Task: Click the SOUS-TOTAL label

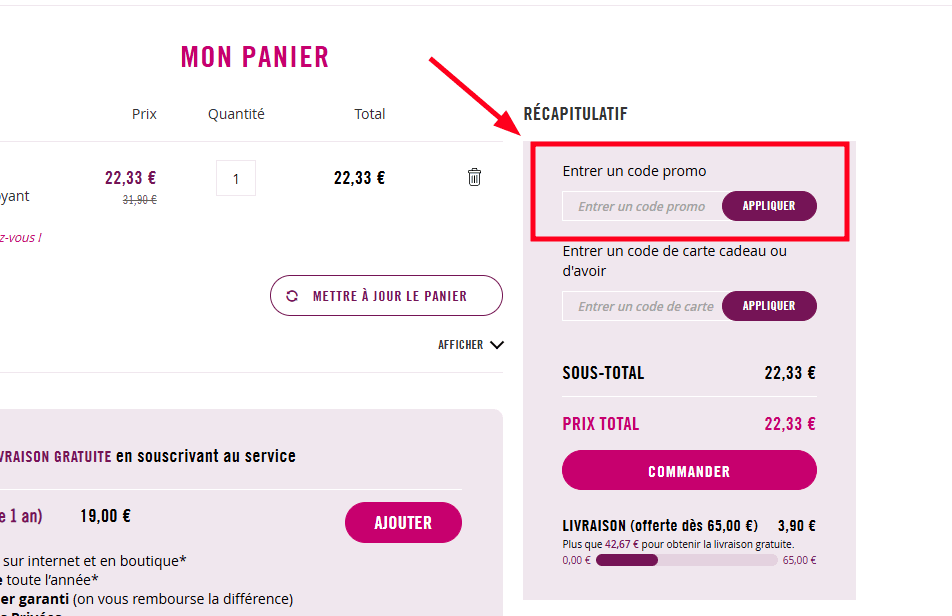Action: coord(603,373)
